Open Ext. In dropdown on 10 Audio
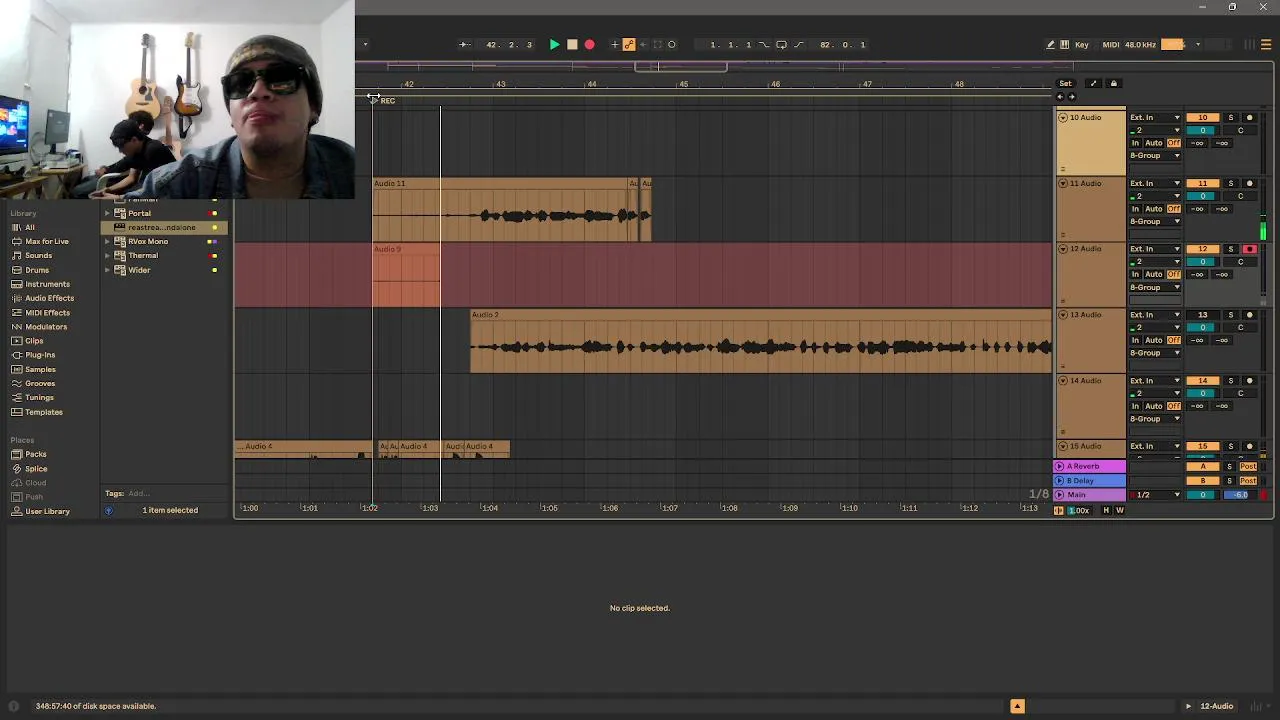 click(x=1155, y=118)
